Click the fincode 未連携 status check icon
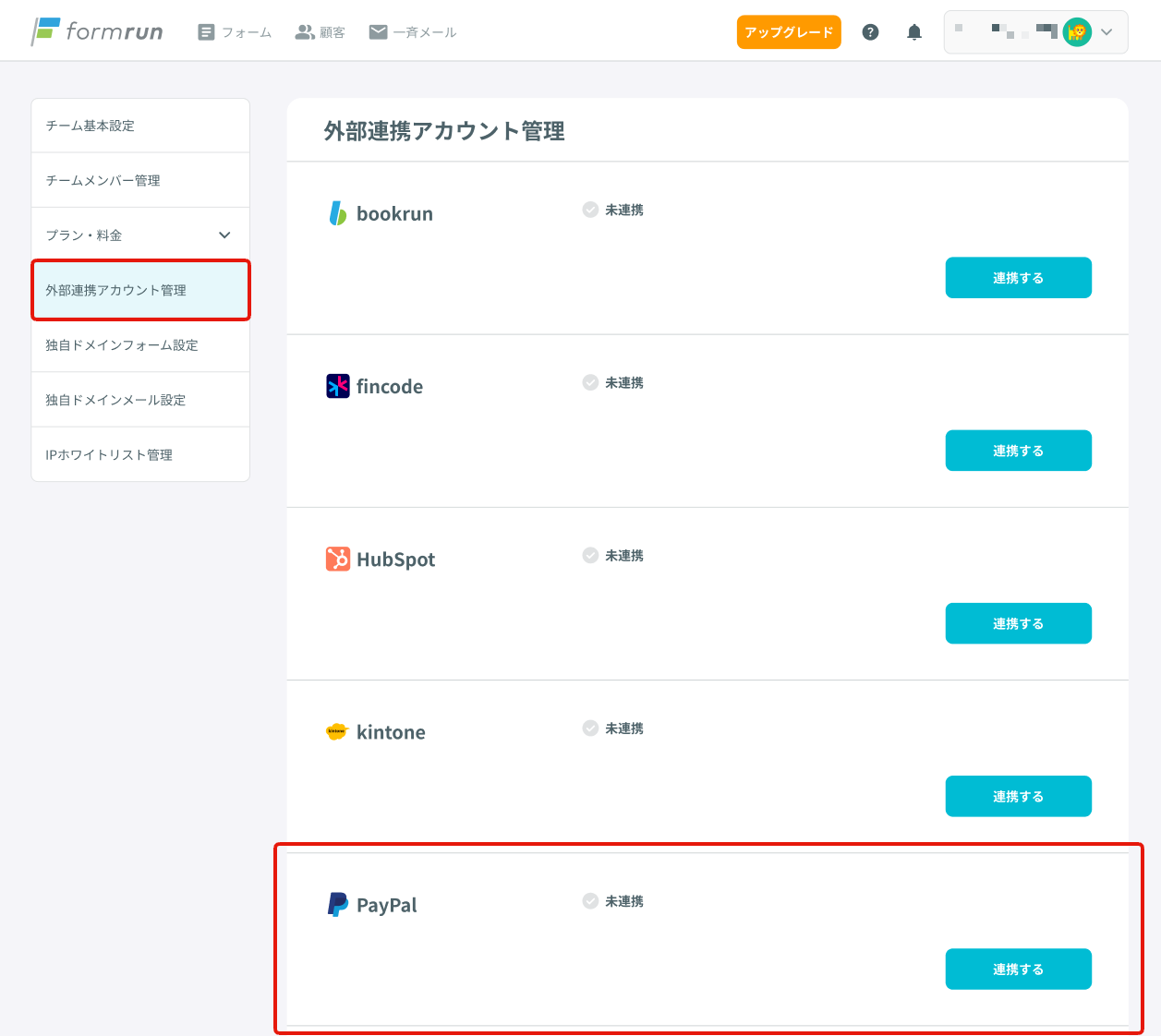 pos(590,382)
